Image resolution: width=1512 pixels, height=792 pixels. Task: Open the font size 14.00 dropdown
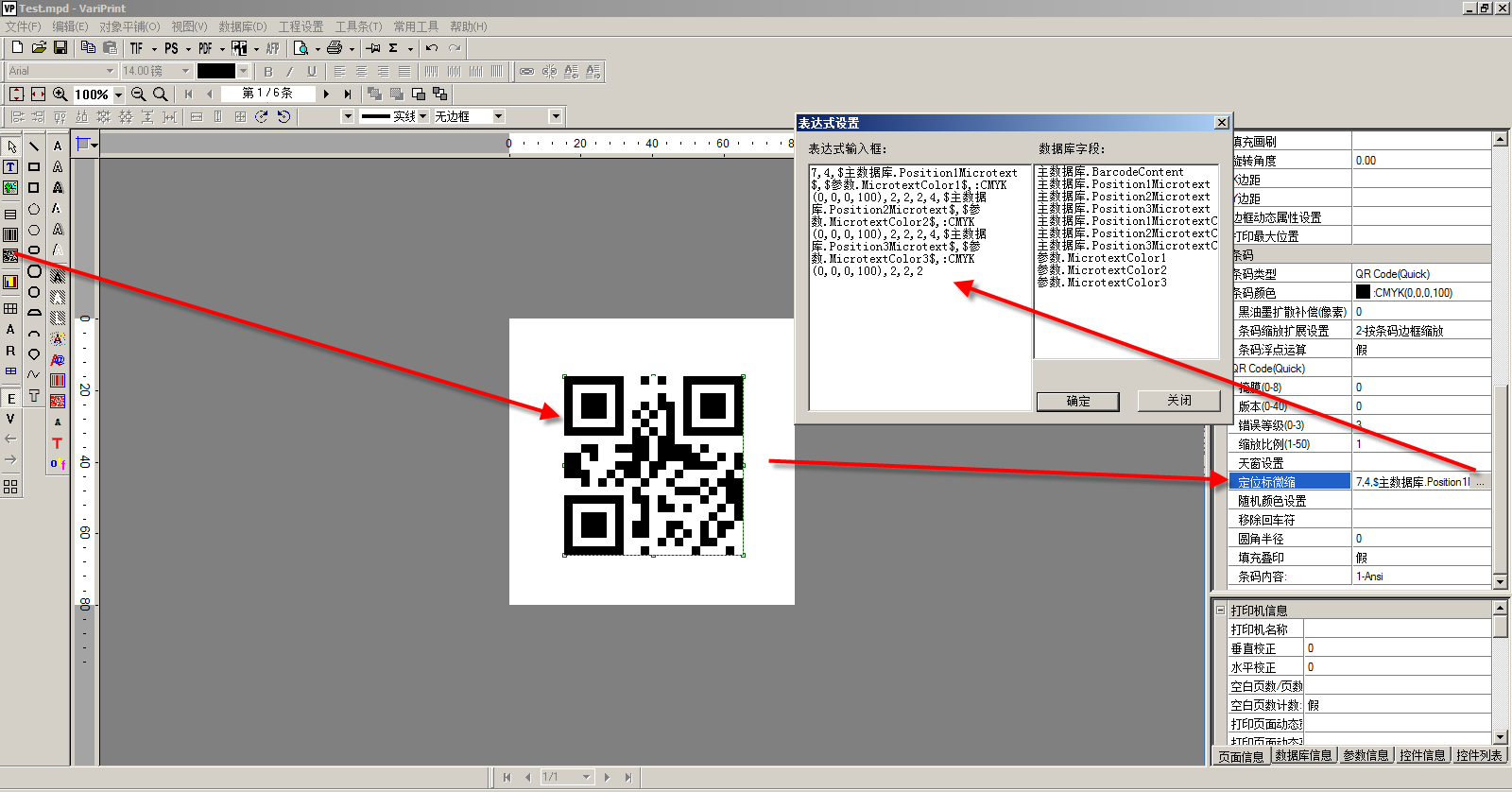tap(185, 71)
